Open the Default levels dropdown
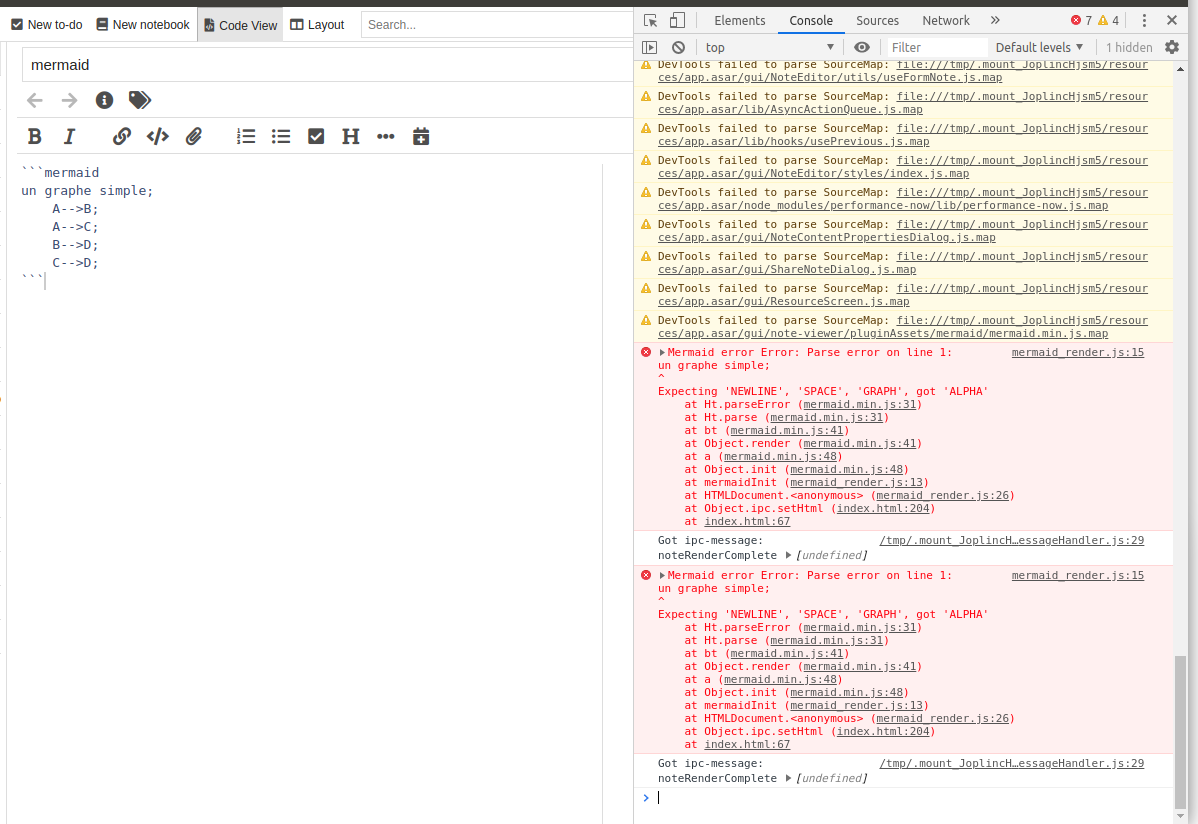 tap(1039, 47)
